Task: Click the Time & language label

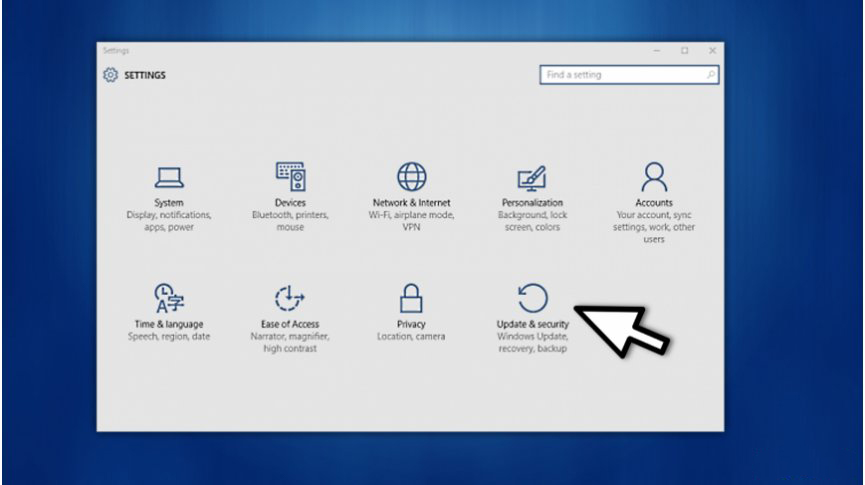Action: point(169,324)
